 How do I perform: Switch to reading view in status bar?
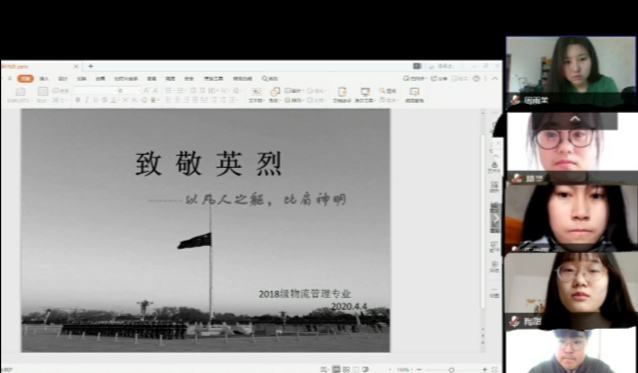[356, 369]
